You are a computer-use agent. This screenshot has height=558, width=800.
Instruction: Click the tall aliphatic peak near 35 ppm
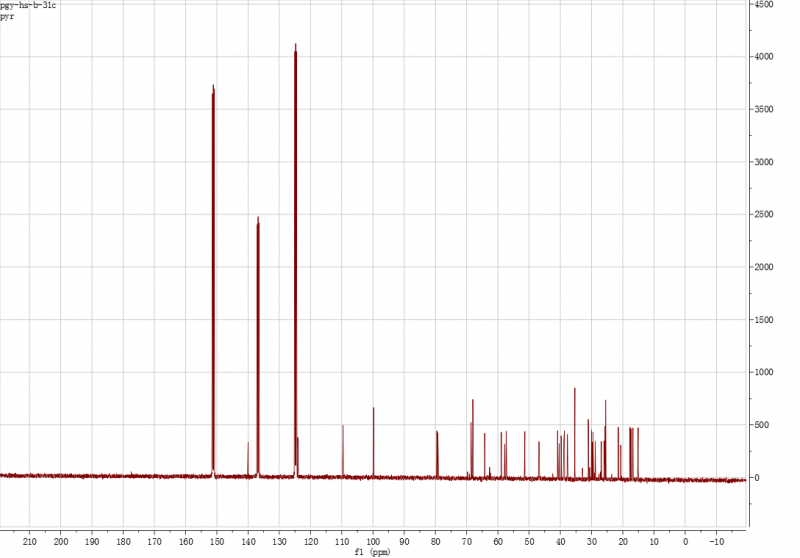pos(575,433)
